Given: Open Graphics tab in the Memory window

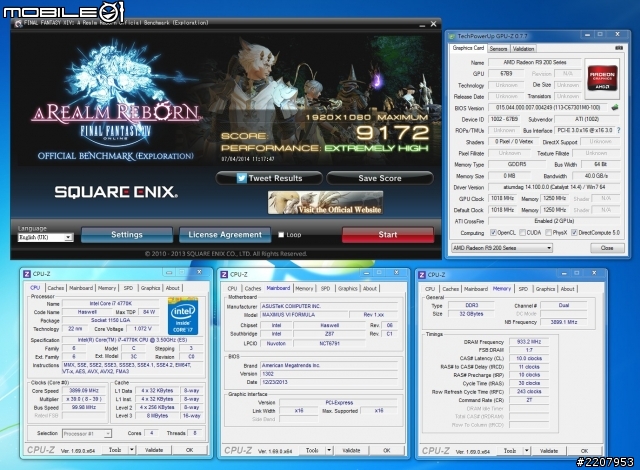Looking at the screenshot, I should click(x=545, y=289).
